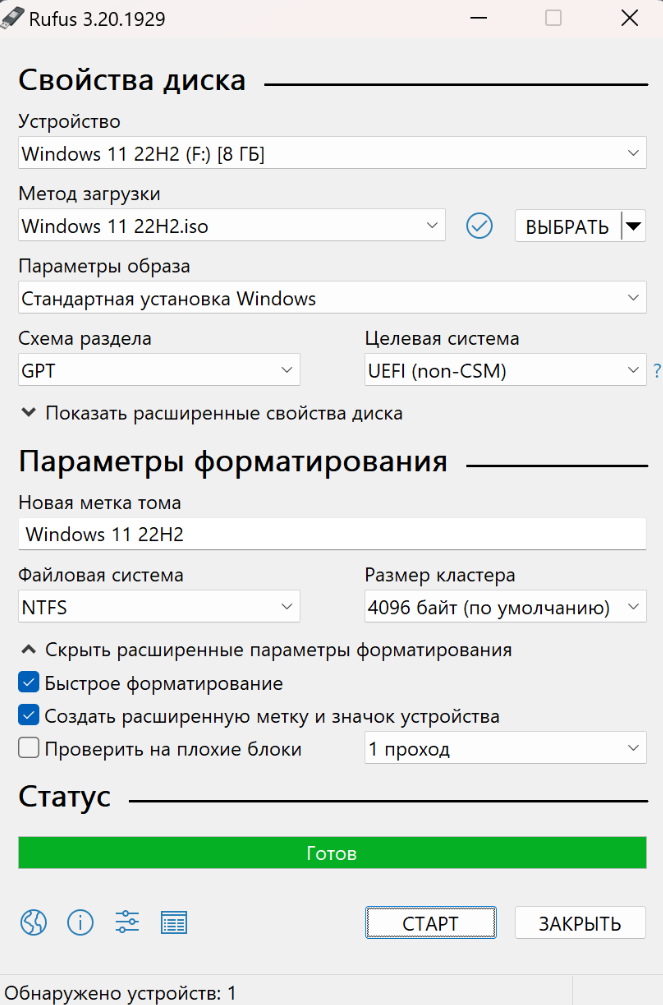Uncheck Быстрое форматирование checkbox
The width and height of the screenshot is (663, 1005).
[28, 682]
